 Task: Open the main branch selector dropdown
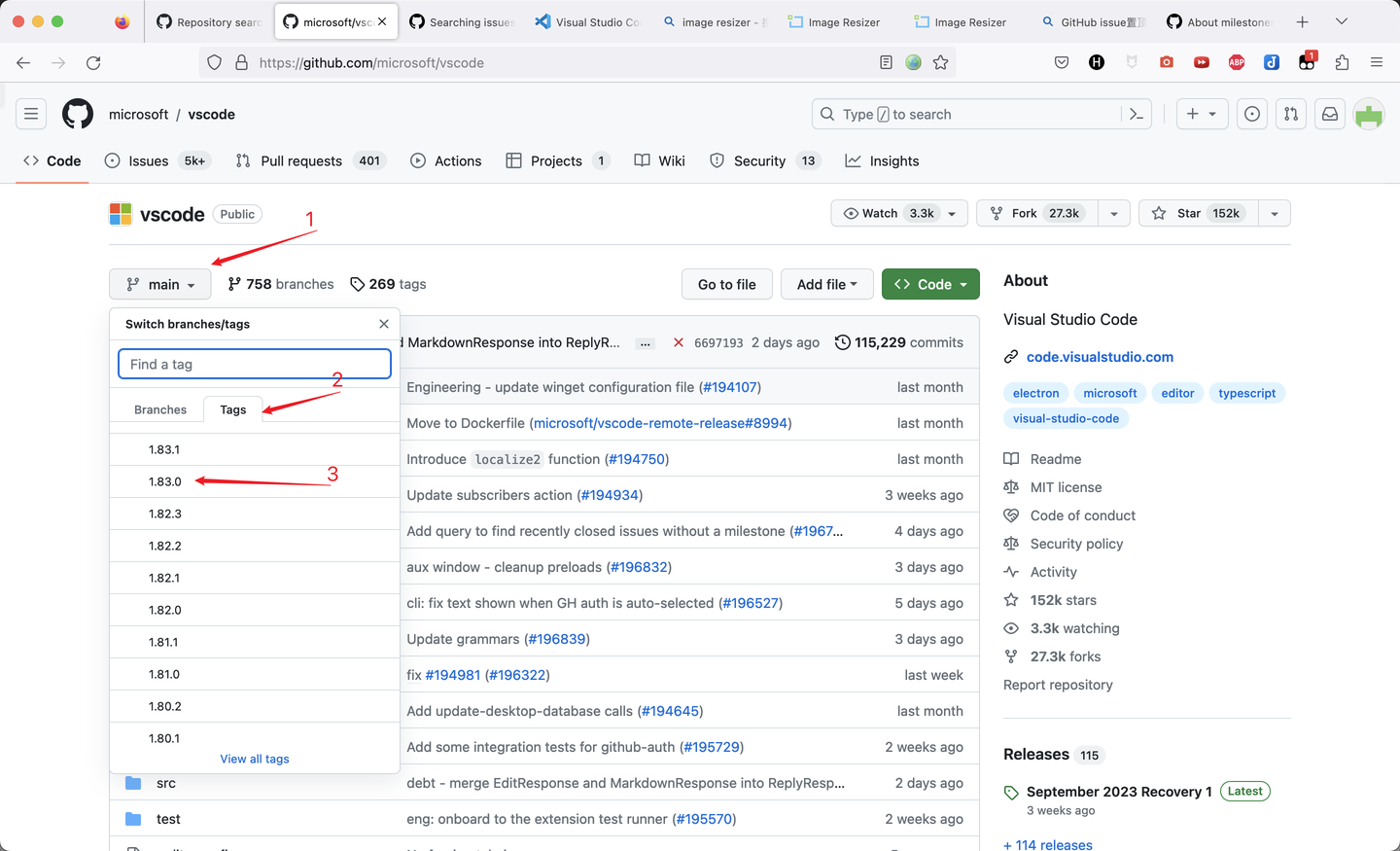coord(160,284)
